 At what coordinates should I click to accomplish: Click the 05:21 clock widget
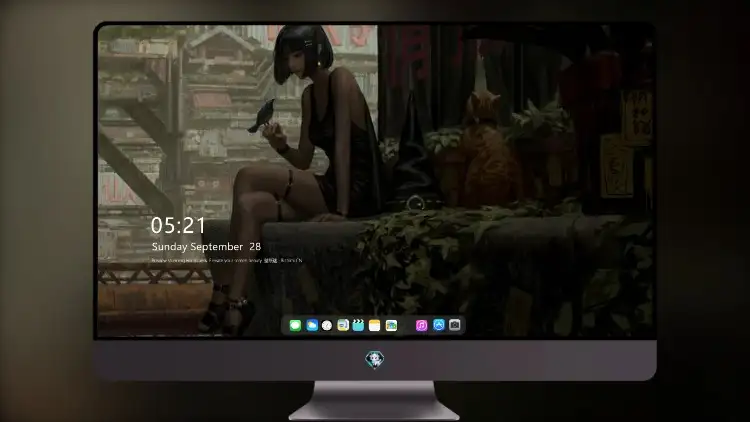(178, 225)
